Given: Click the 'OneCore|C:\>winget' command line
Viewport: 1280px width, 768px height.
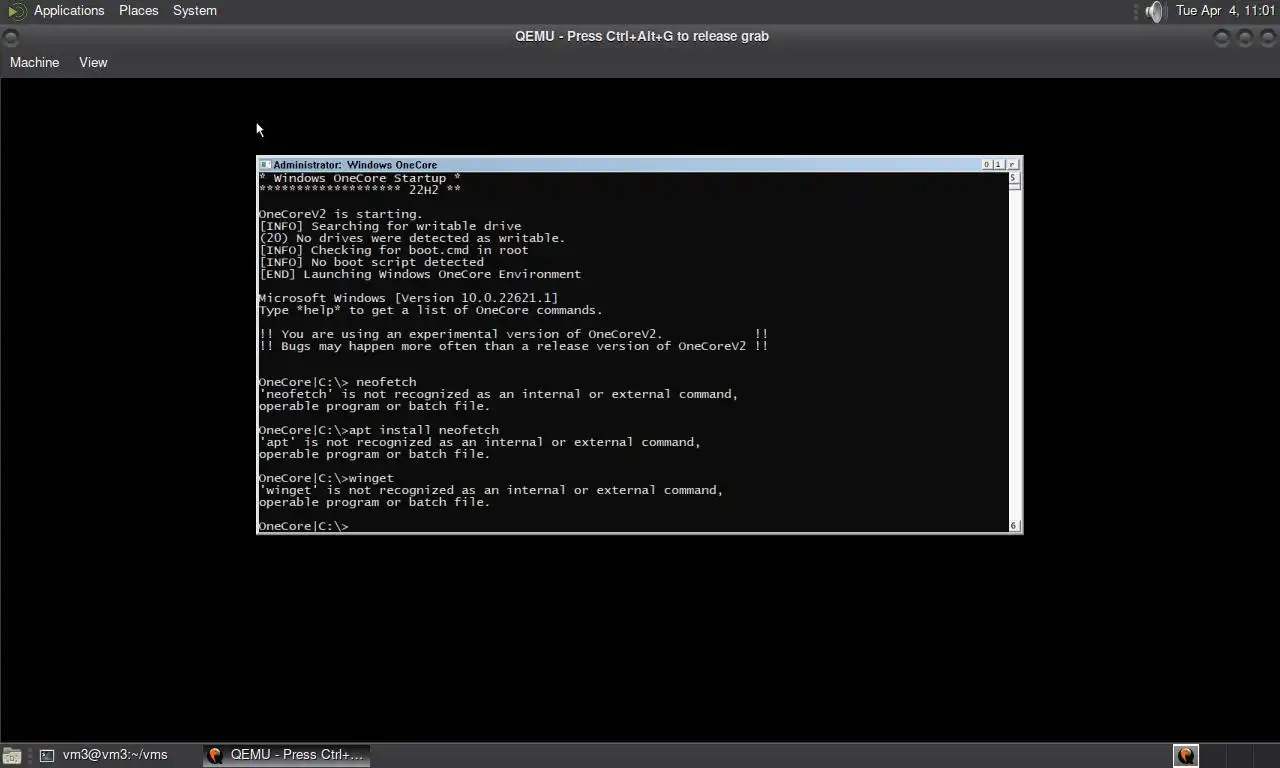Looking at the screenshot, I should pyautogui.click(x=326, y=478).
